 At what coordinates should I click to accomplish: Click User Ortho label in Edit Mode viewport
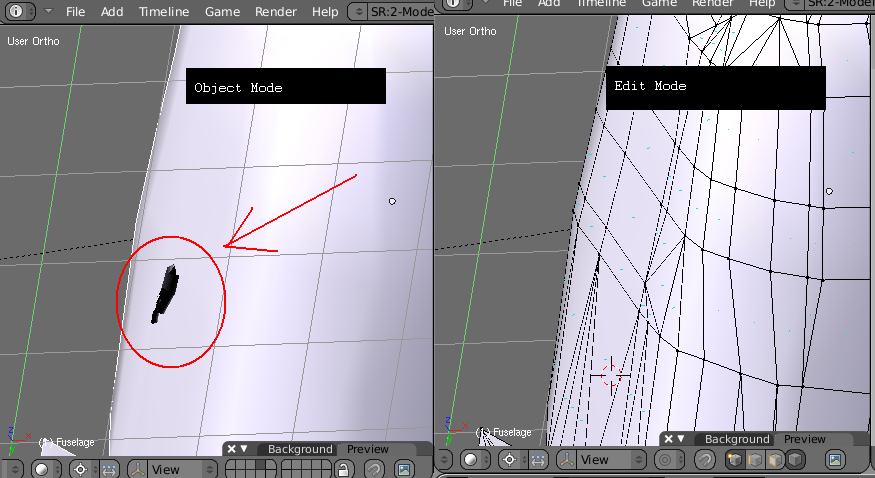point(470,31)
